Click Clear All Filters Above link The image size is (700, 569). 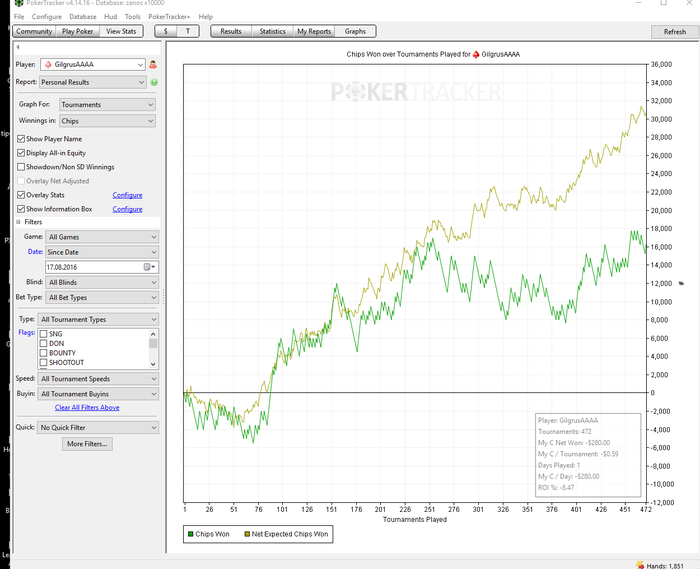[x=87, y=408]
